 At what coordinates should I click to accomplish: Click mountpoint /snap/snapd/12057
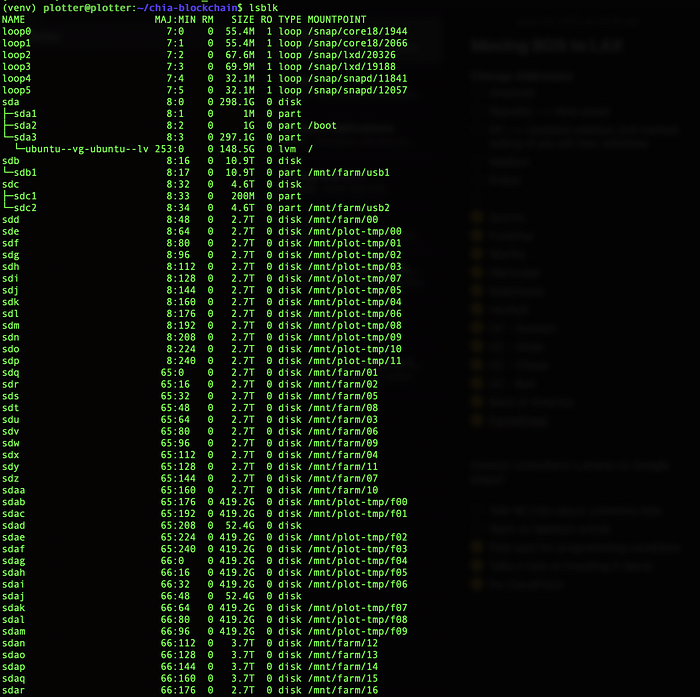click(x=357, y=90)
